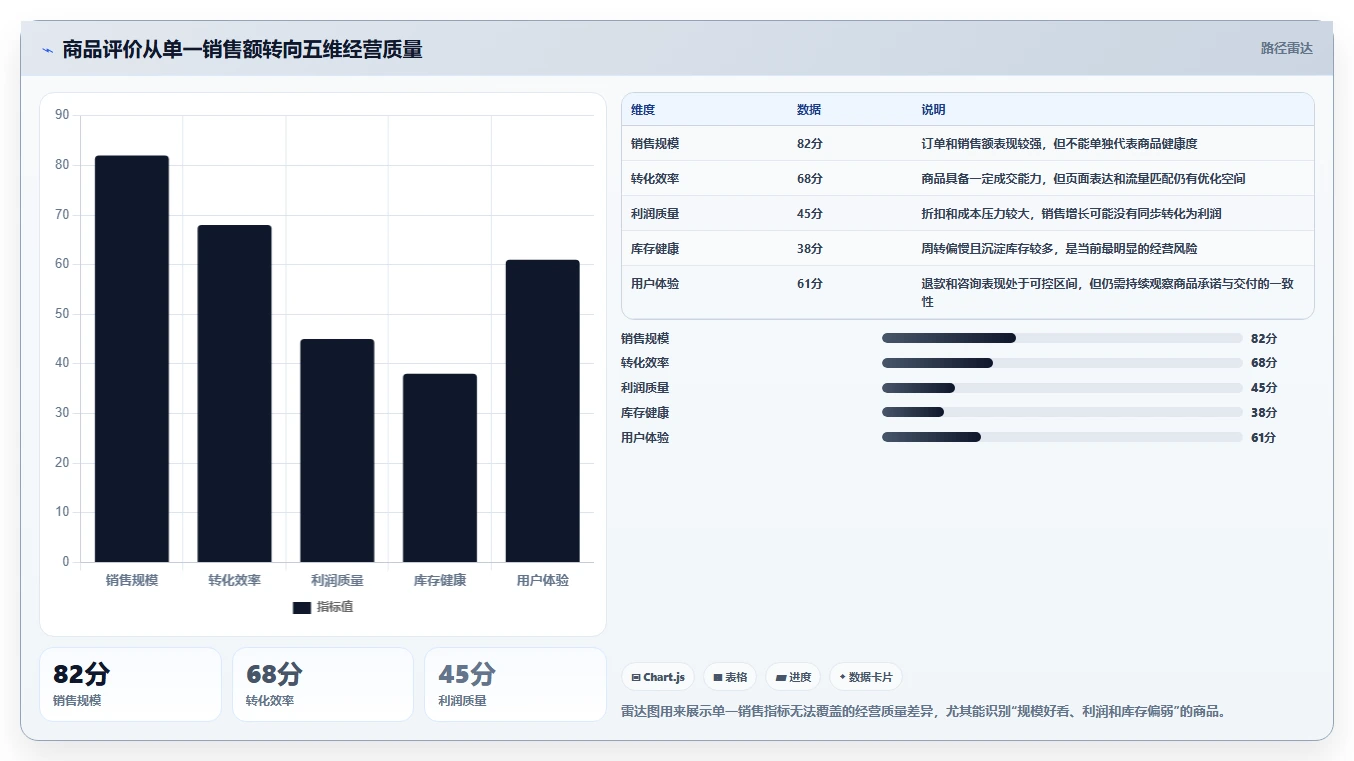The image size is (1354, 761).
Task: Click the 库存健康 progress bar
Action: coord(1062,412)
